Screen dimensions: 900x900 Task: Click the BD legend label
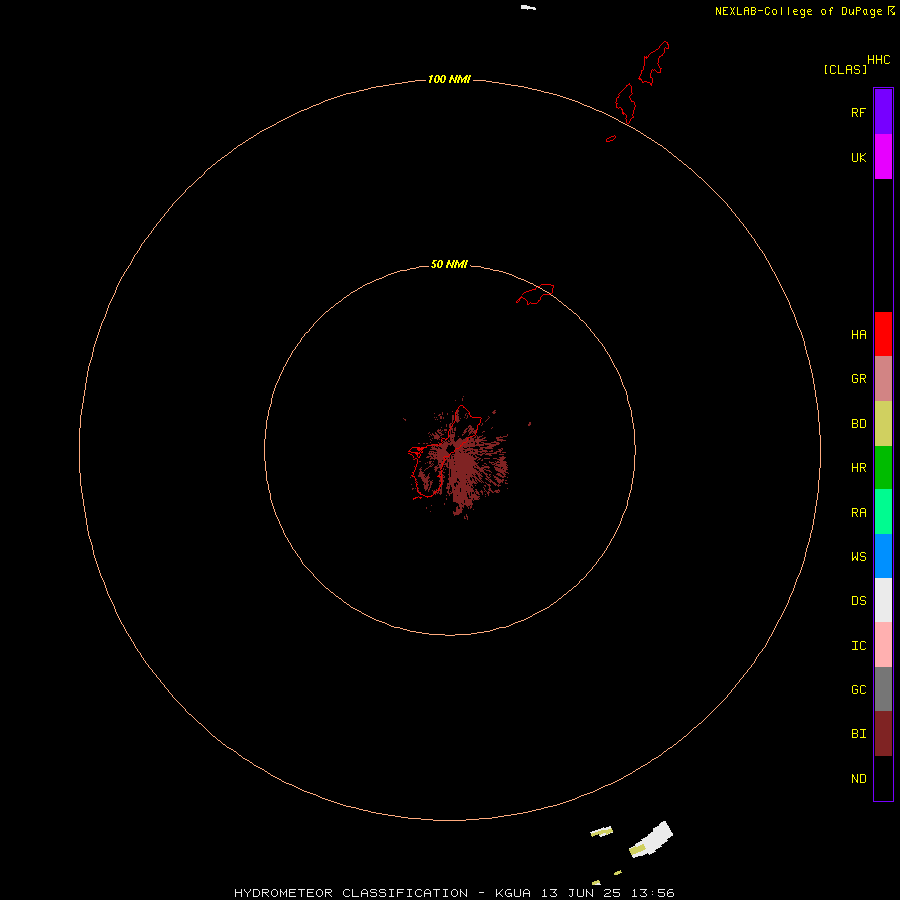[x=858, y=424]
